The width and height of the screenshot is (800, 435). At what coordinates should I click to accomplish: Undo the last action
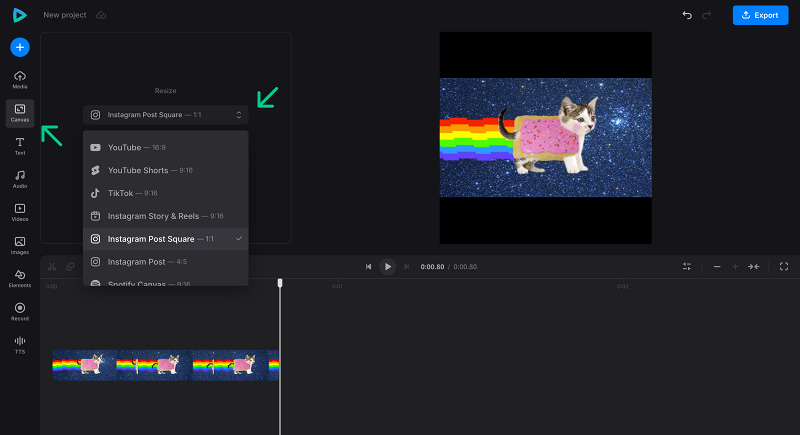[x=687, y=15]
